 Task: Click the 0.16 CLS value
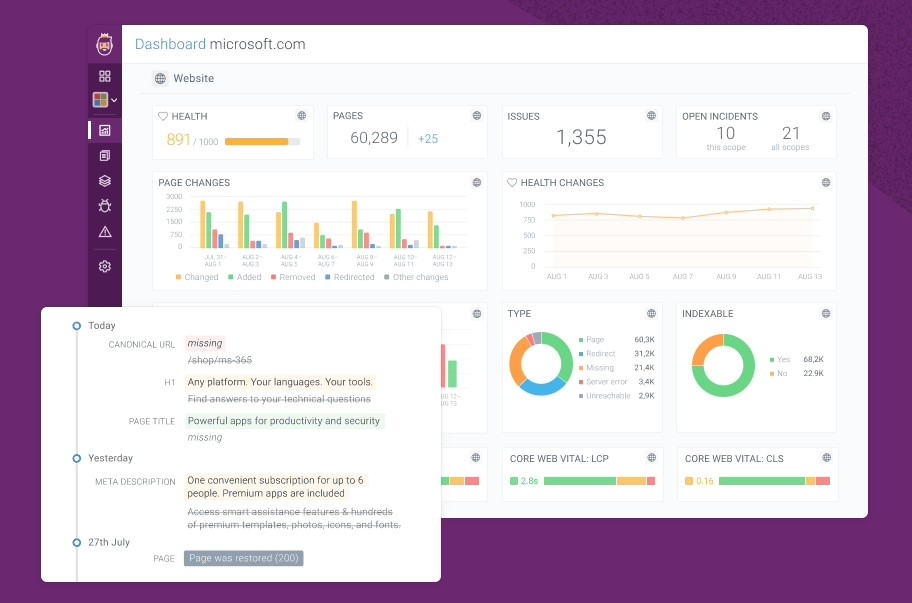point(705,481)
